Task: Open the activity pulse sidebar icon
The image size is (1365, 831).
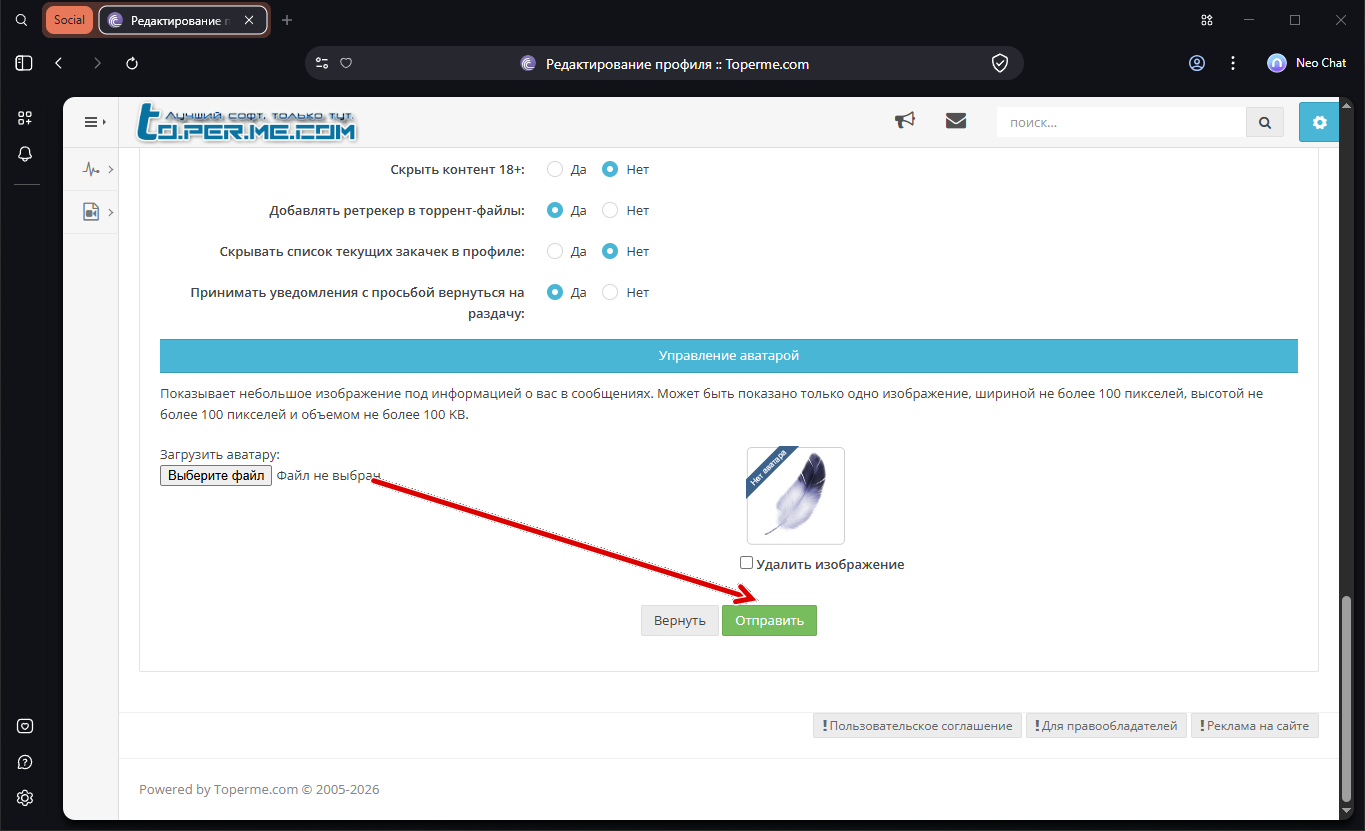Action: click(x=91, y=170)
